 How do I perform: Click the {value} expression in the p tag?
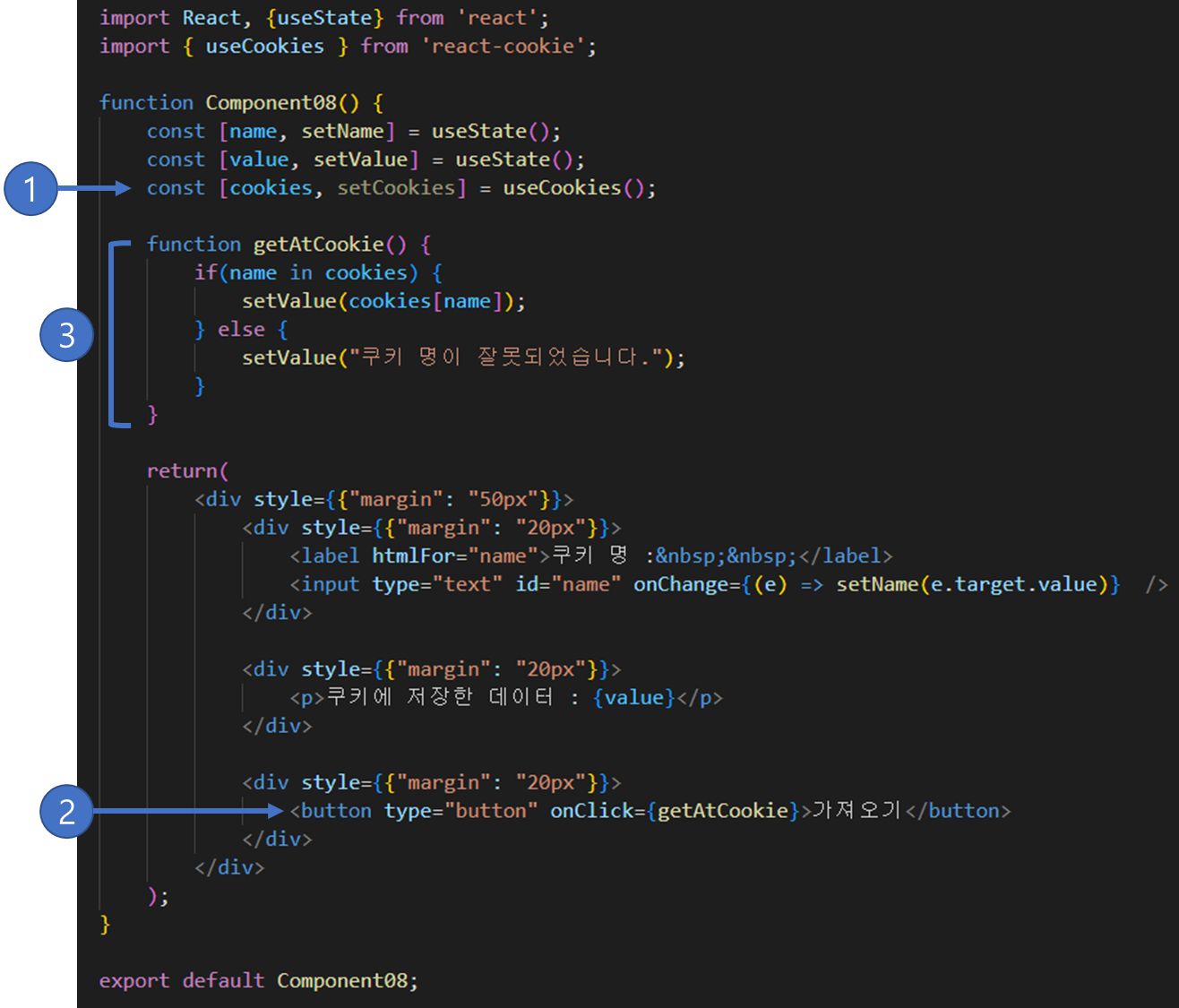click(634, 698)
